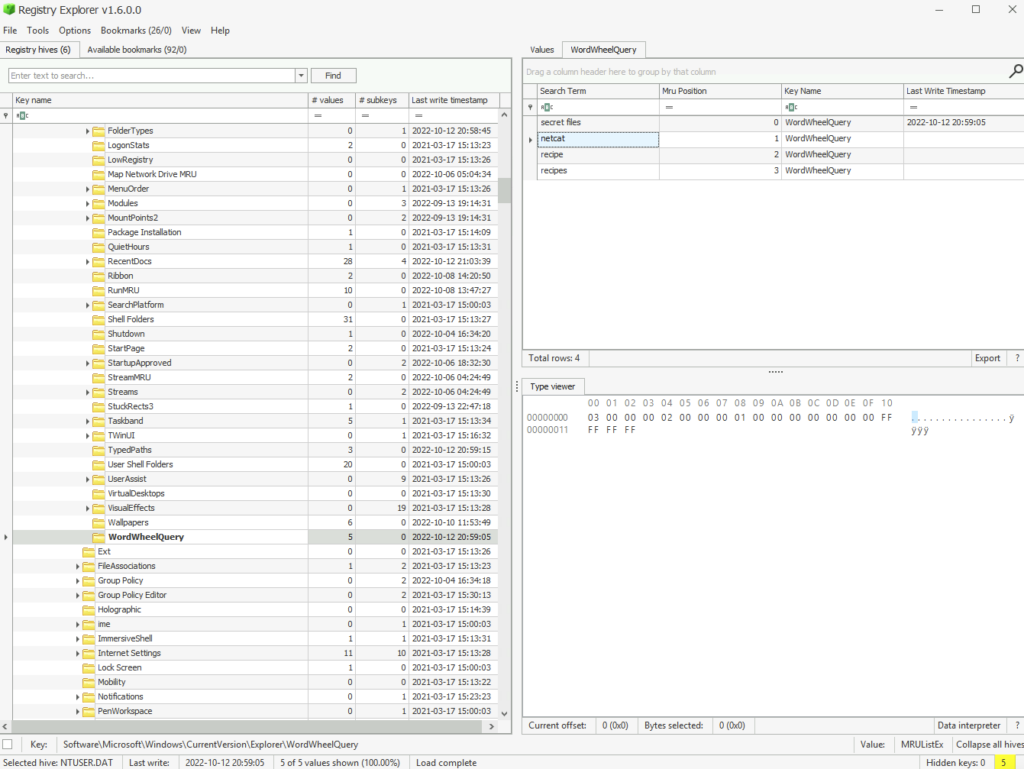Open the Options menu
The image size is (1024, 769).
pyautogui.click(x=75, y=31)
